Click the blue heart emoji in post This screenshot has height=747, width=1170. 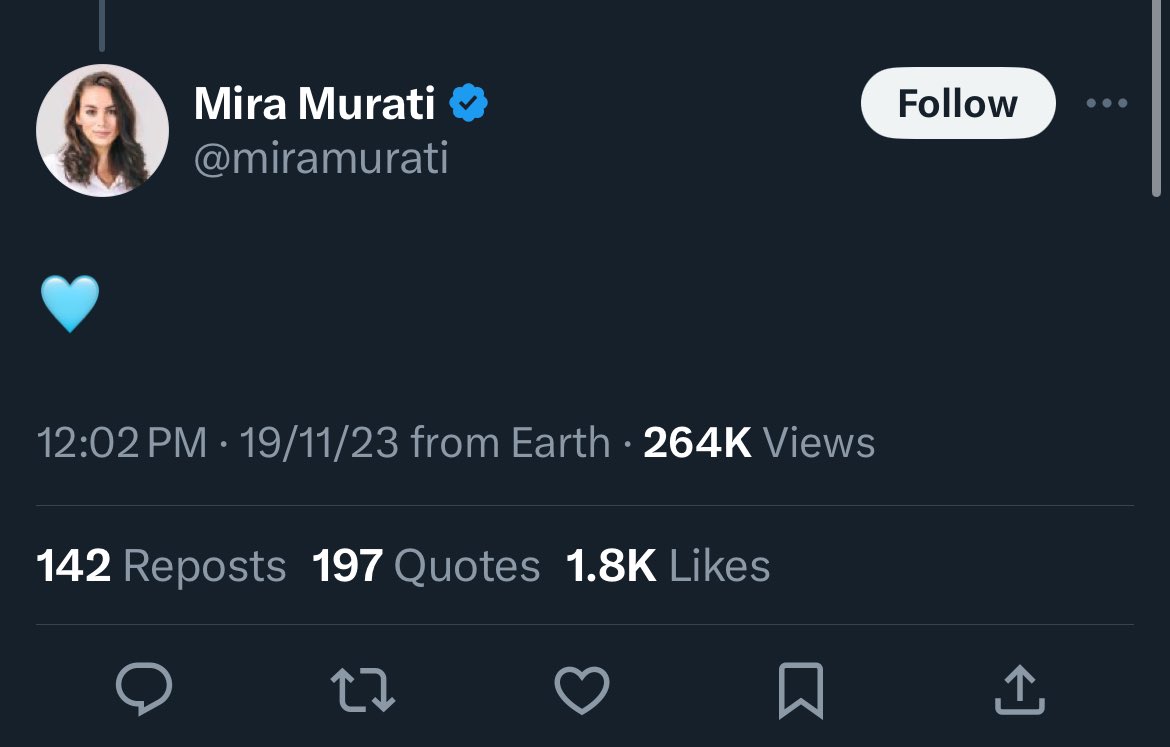tap(69, 304)
